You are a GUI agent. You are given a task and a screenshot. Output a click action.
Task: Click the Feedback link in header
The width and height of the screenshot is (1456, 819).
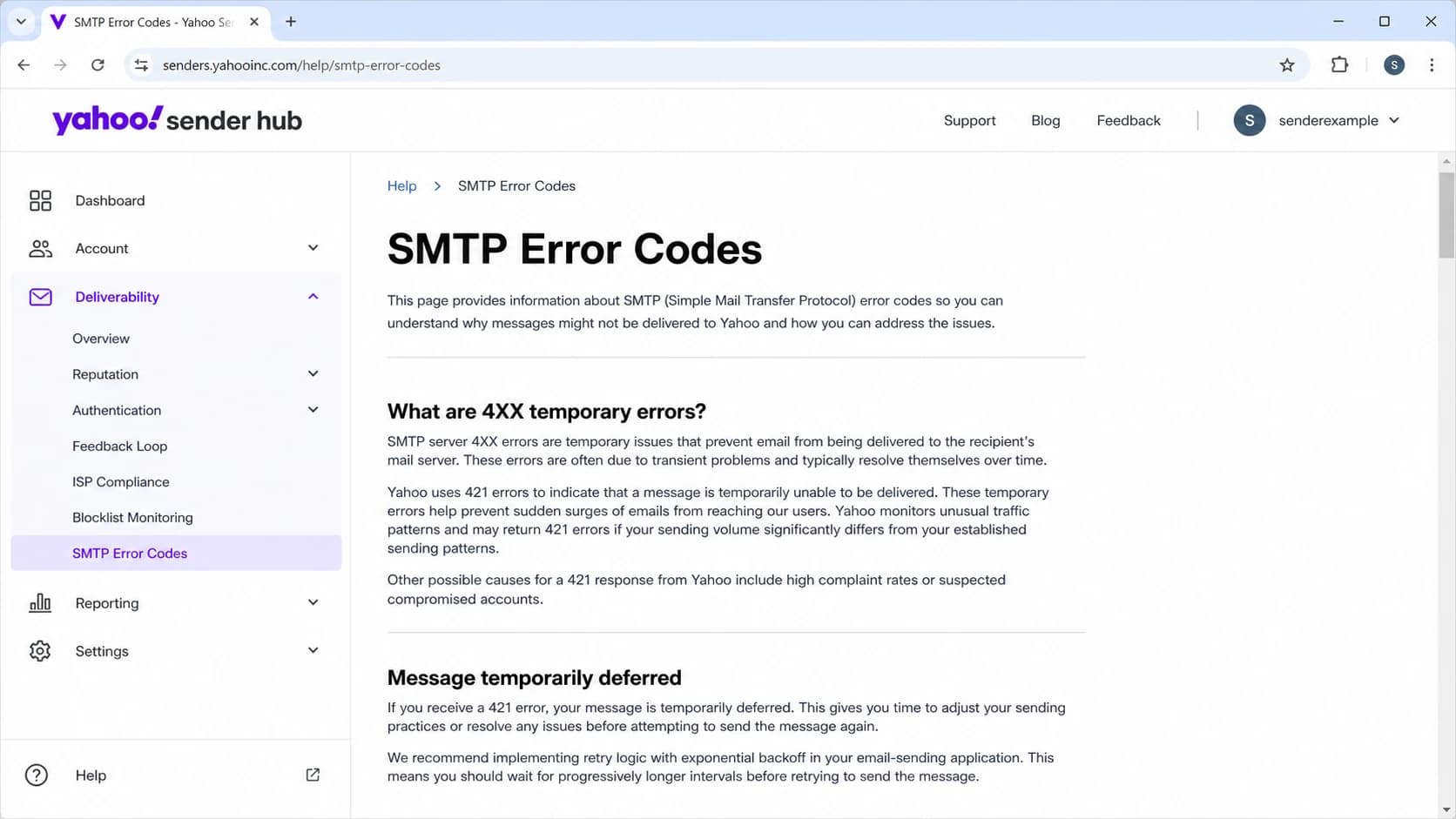pos(1129,120)
